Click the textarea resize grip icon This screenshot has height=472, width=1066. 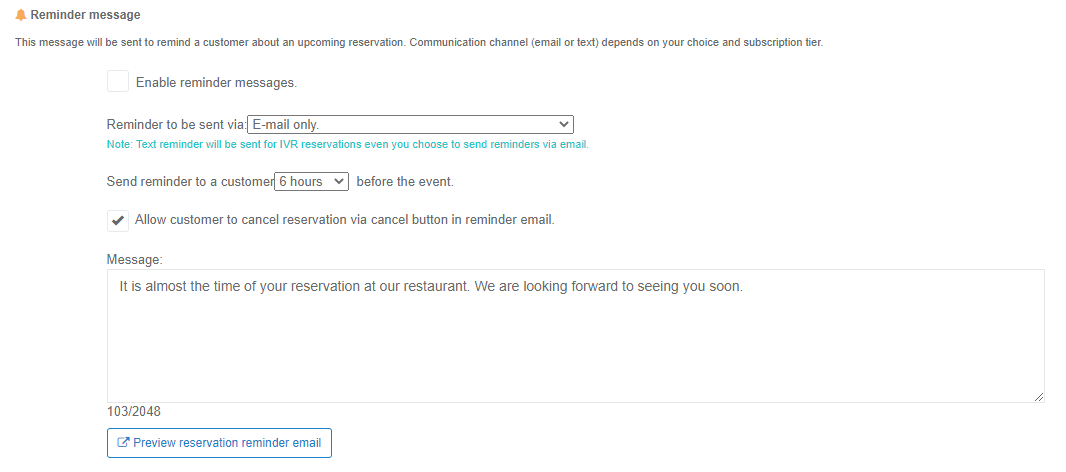(1039, 397)
